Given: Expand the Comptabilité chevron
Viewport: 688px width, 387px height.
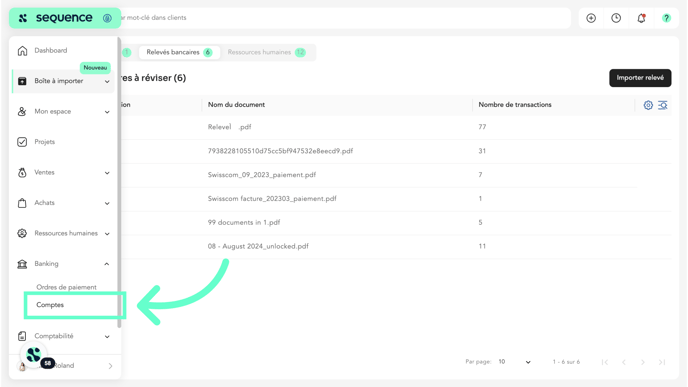Looking at the screenshot, I should click(107, 337).
